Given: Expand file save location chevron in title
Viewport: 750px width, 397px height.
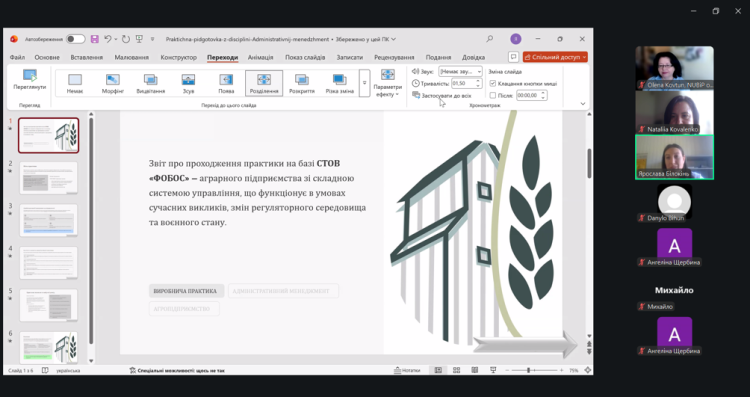Looking at the screenshot, I should (x=394, y=39).
